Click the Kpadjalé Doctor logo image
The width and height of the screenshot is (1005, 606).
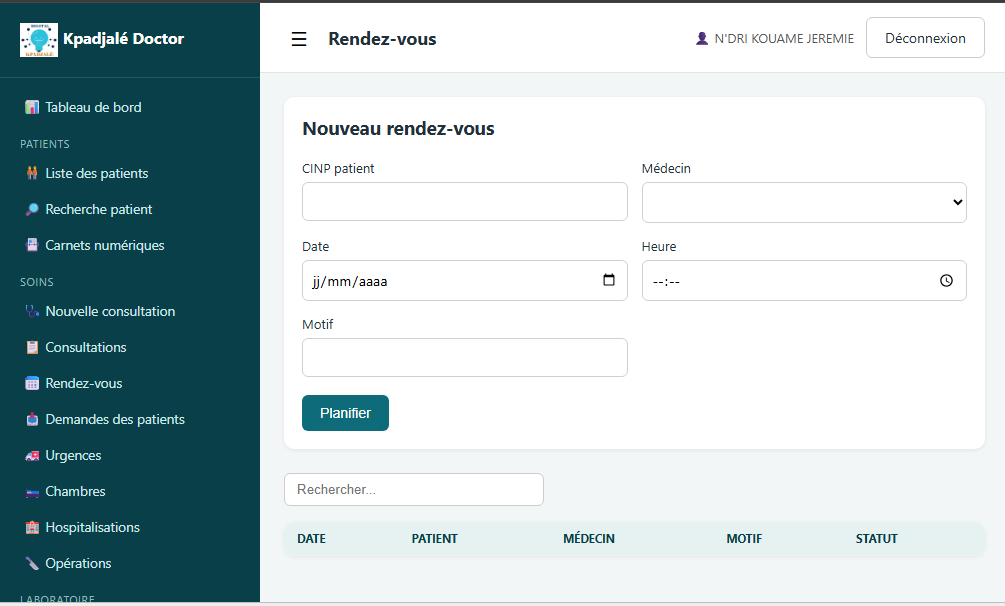tap(39, 40)
